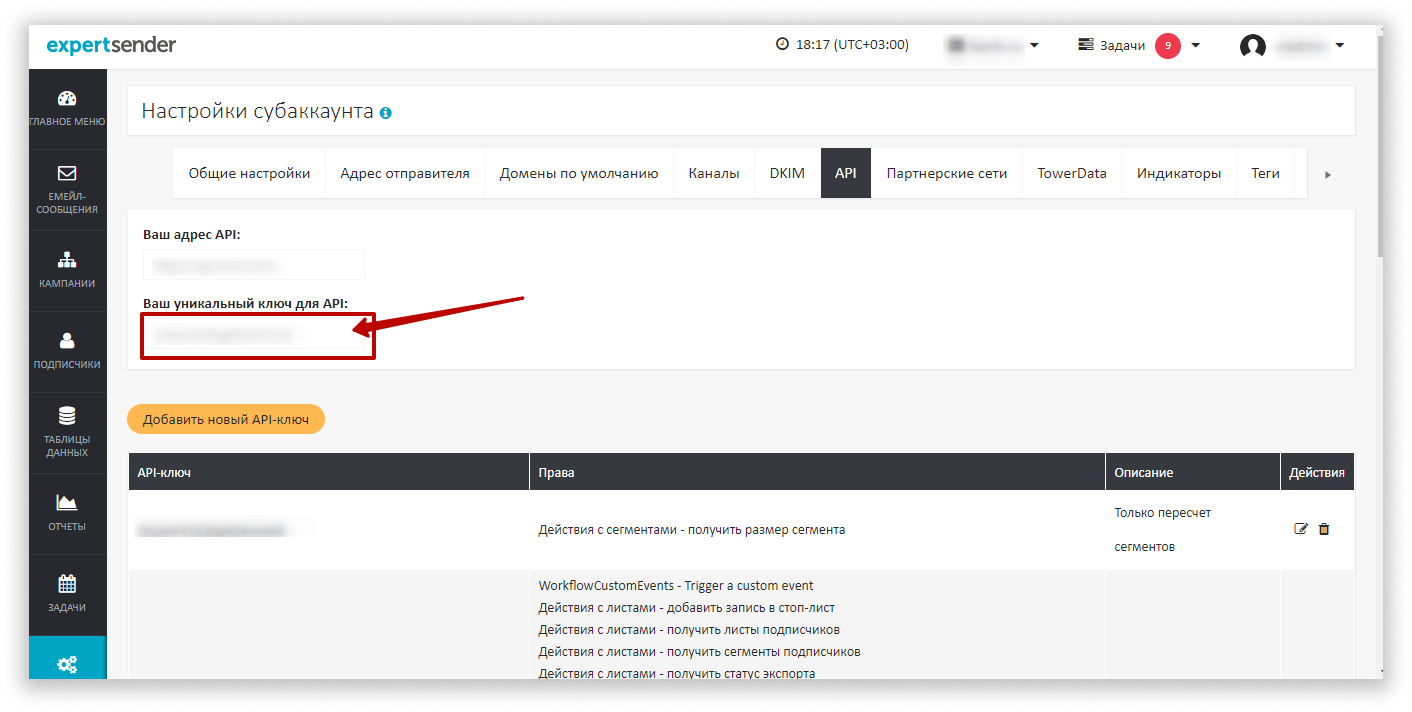Click the unique API key field
Screen dimensions: 1412x712
(256, 335)
